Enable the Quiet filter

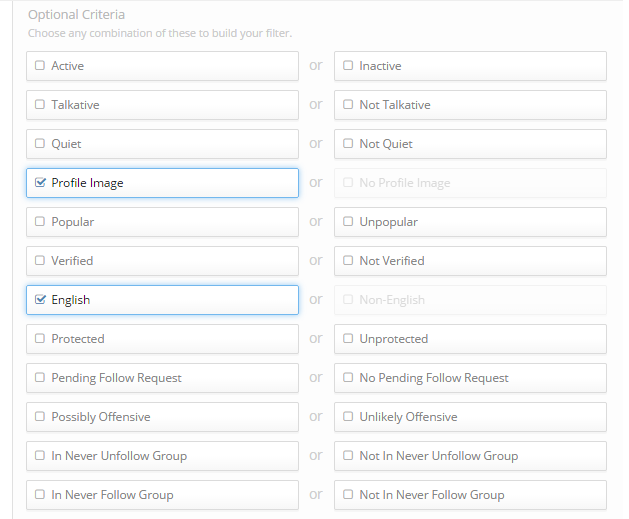(40, 143)
